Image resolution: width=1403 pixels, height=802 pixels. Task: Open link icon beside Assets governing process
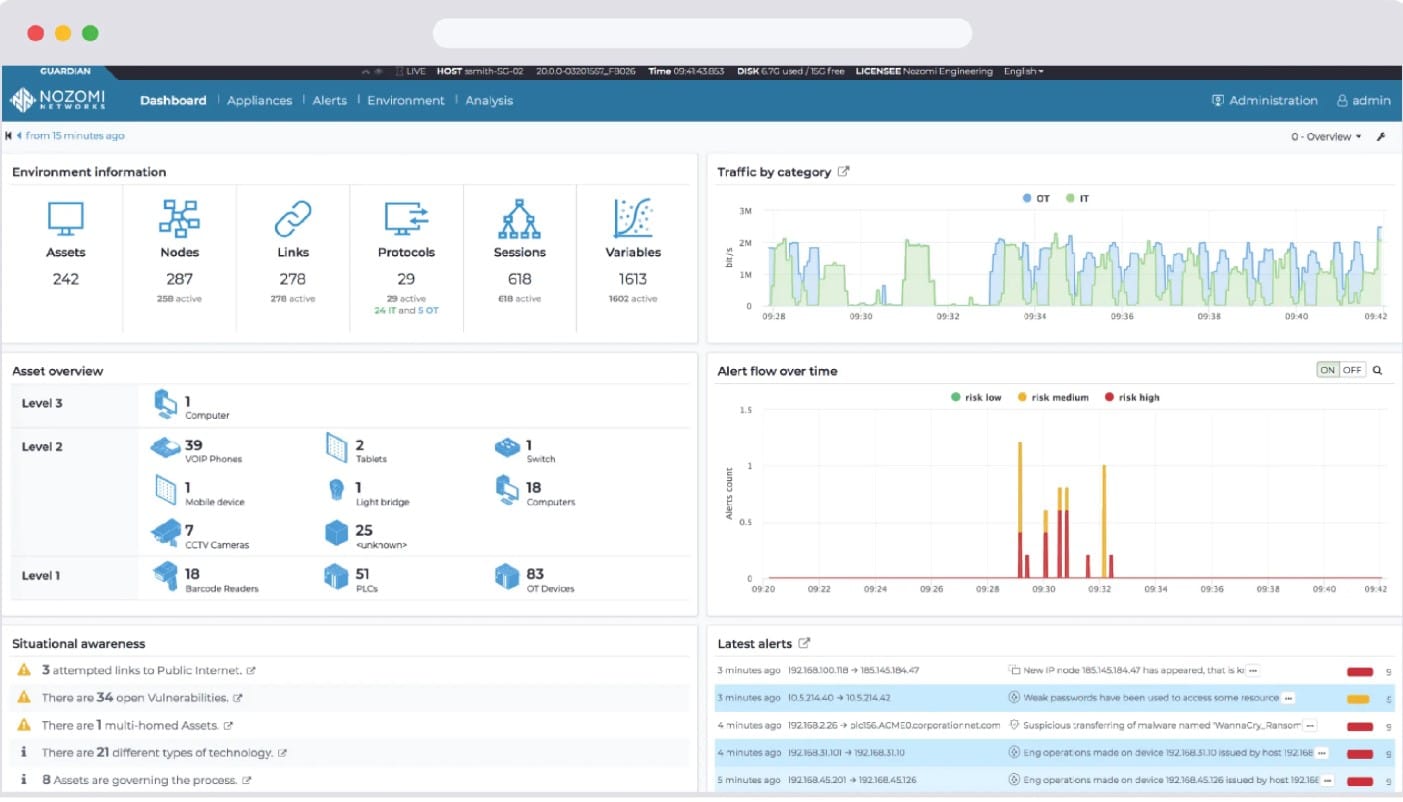246,780
